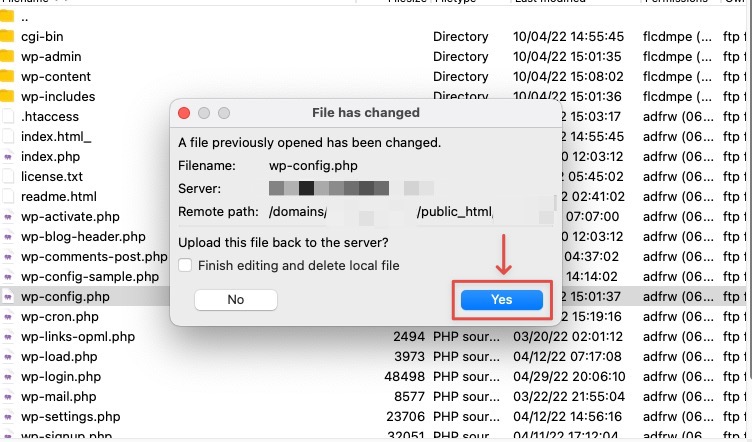This screenshot has width=752, height=442.
Task: Select the wp-blog-header.php filename
Action: tap(83, 237)
